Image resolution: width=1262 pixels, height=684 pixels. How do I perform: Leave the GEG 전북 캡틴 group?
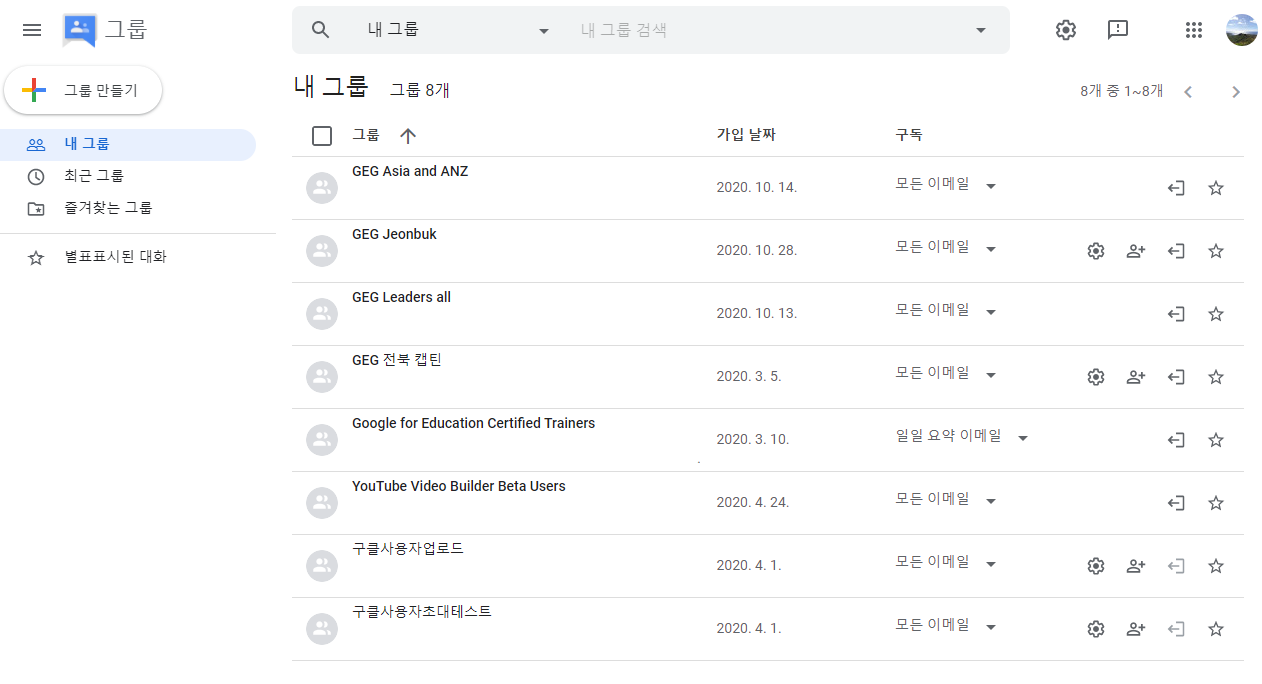click(x=1176, y=377)
